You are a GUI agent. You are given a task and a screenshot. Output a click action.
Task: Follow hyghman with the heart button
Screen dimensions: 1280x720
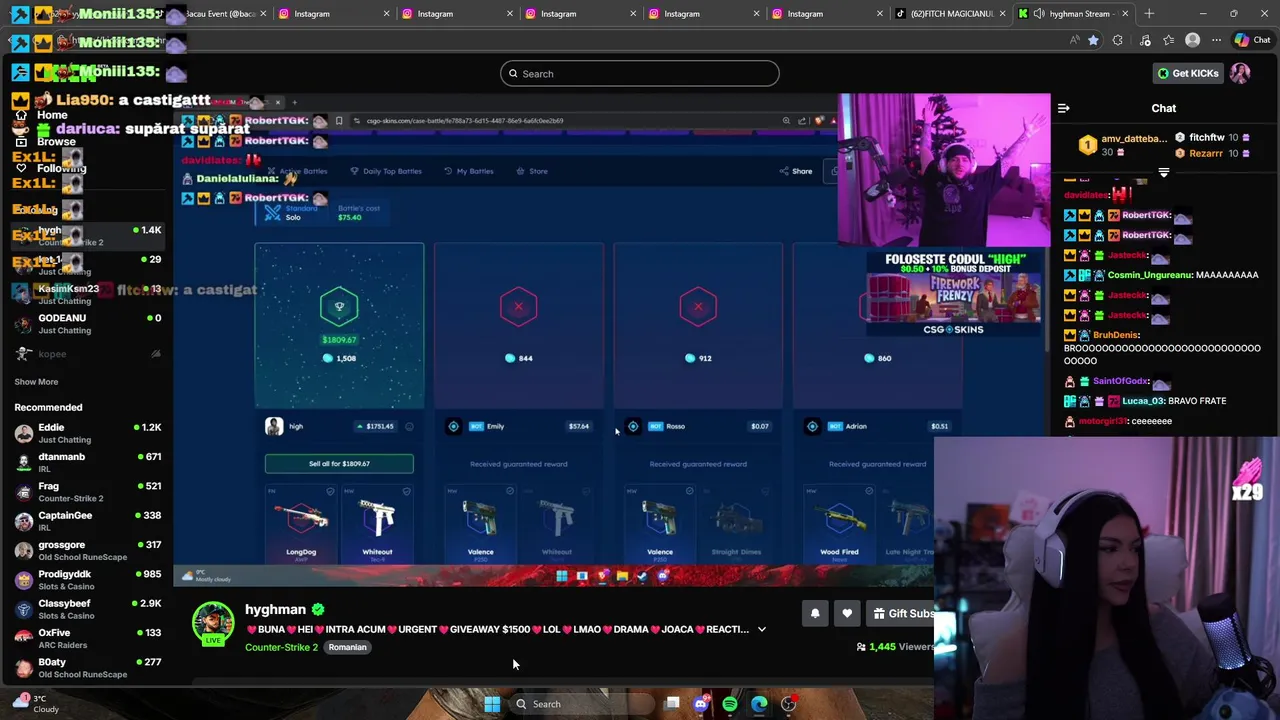[x=847, y=614]
